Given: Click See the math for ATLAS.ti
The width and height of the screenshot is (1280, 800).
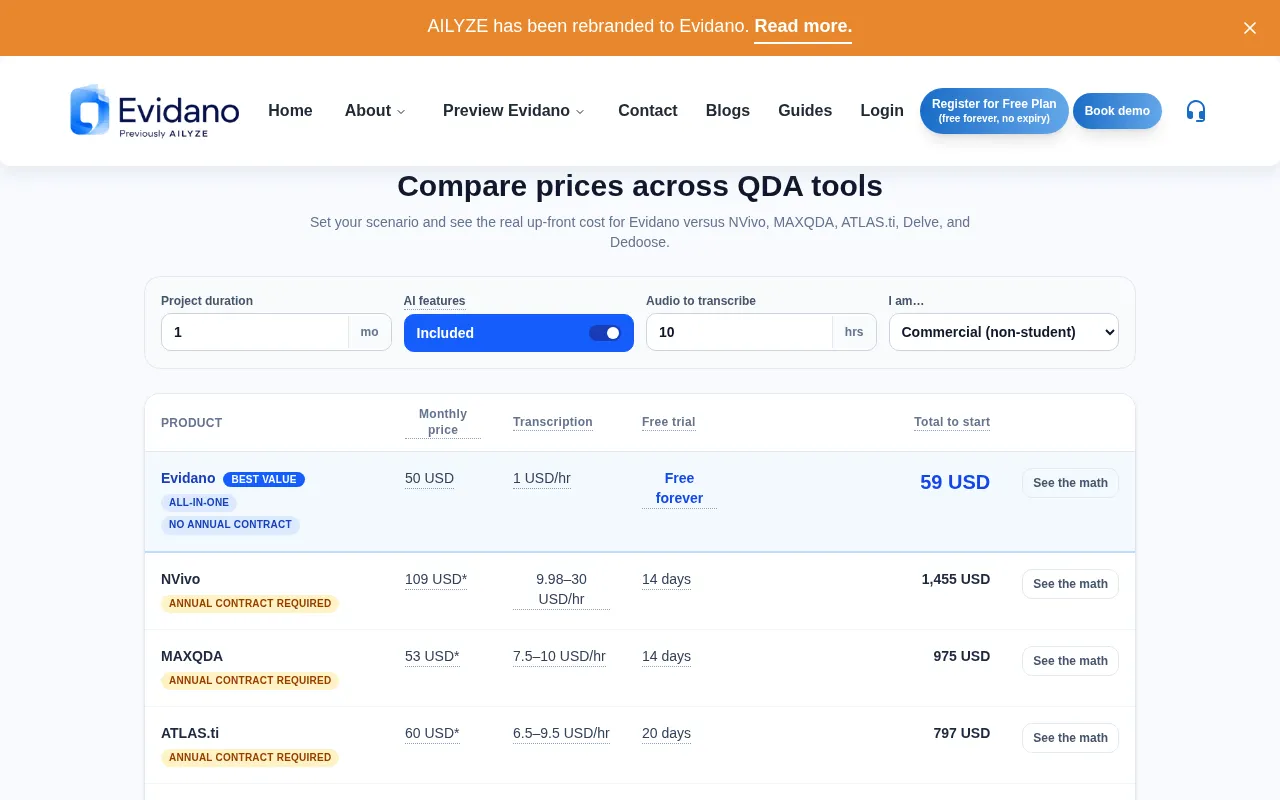Looking at the screenshot, I should pos(1070,738).
